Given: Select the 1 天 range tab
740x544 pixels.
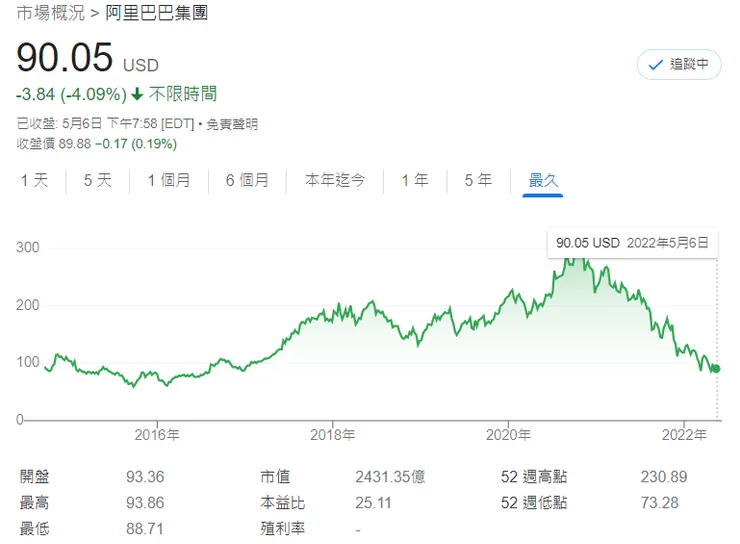Looking at the screenshot, I should [x=34, y=180].
